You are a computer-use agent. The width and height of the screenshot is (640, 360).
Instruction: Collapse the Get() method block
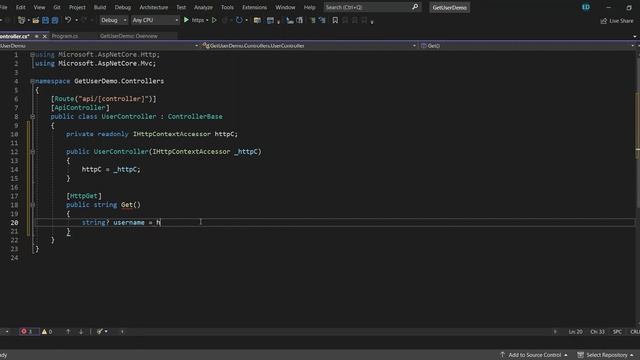(32, 205)
